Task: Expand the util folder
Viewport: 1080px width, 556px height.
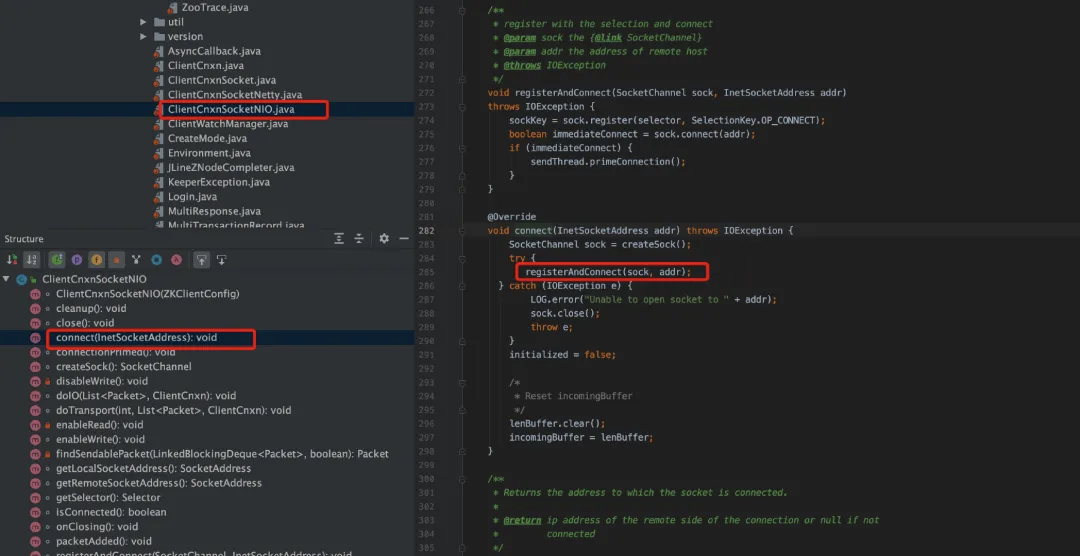Action: [x=143, y=22]
